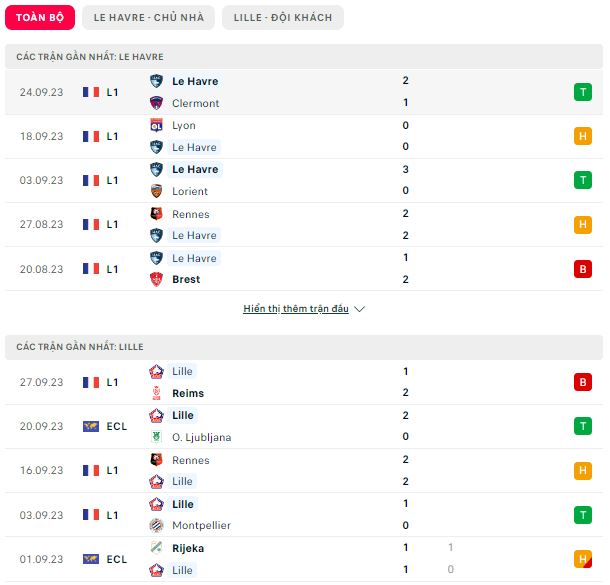610x585 pixels.
Task: Select the Toàn Bộ tab
Action: (x=40, y=18)
